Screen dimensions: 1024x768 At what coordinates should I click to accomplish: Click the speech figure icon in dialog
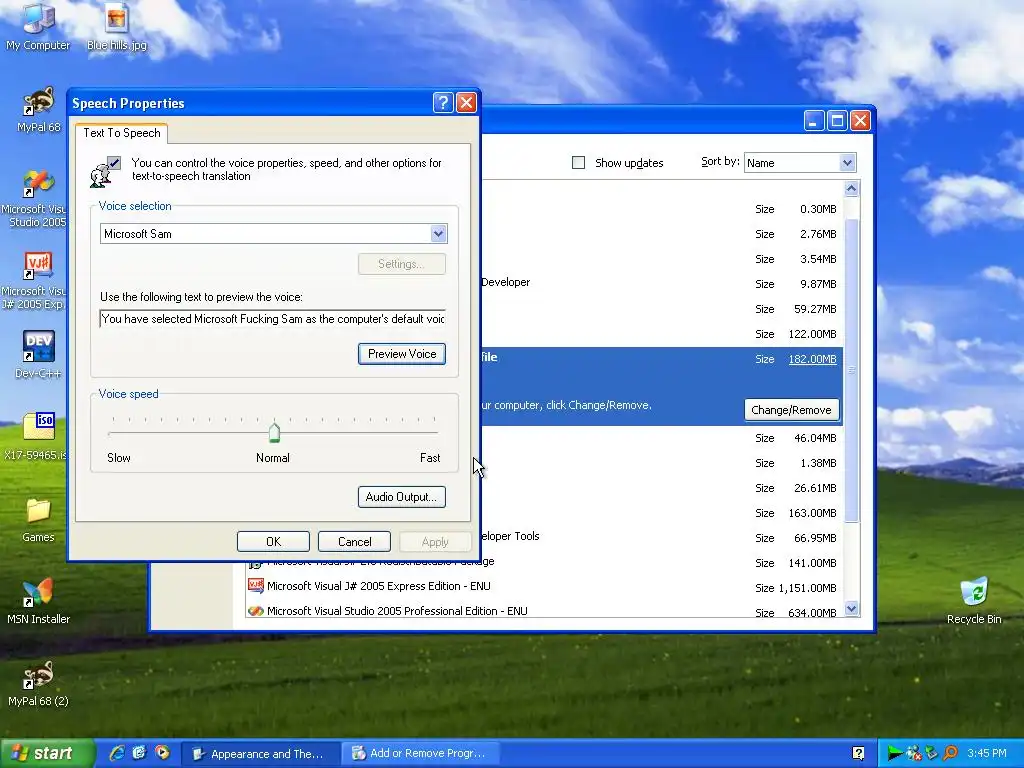(x=104, y=171)
